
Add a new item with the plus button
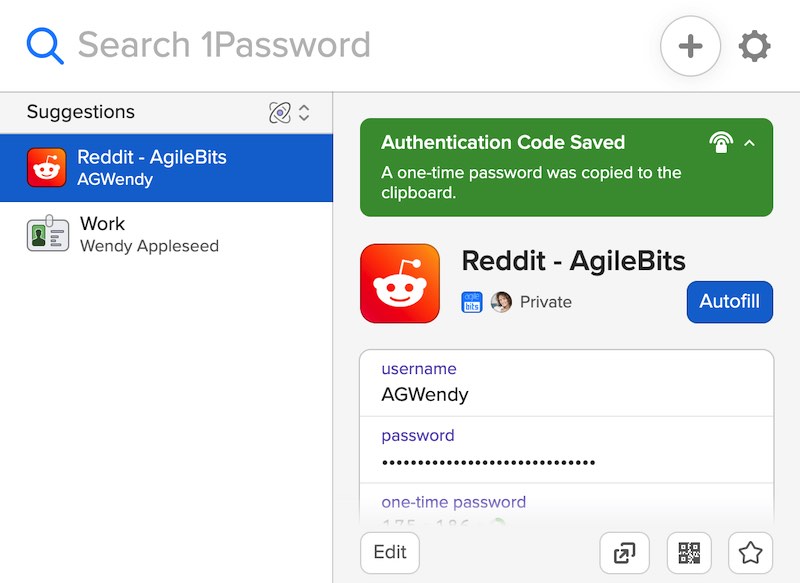click(690, 46)
